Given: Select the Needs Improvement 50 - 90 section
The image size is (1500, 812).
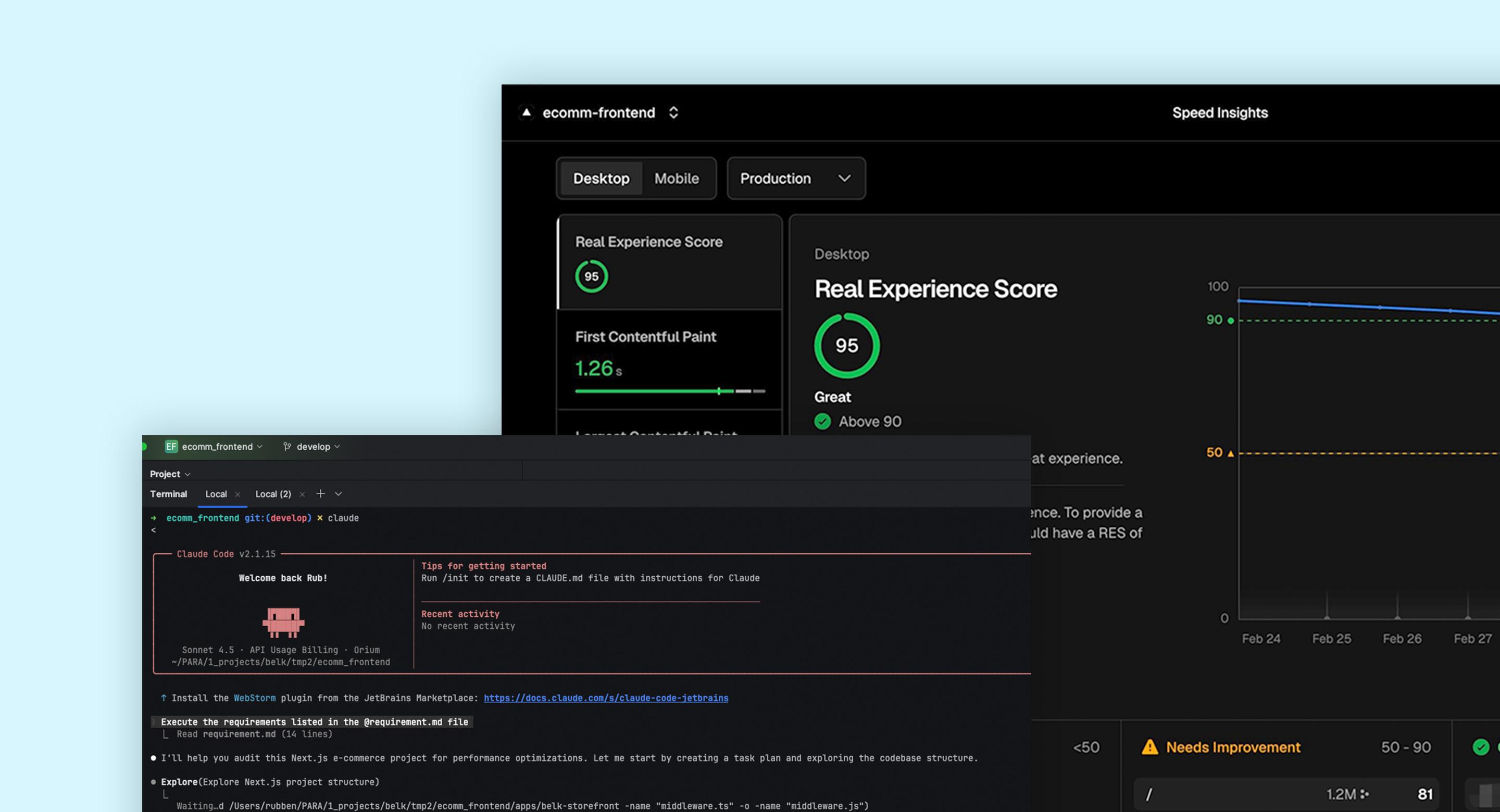Looking at the screenshot, I should pos(1286,747).
